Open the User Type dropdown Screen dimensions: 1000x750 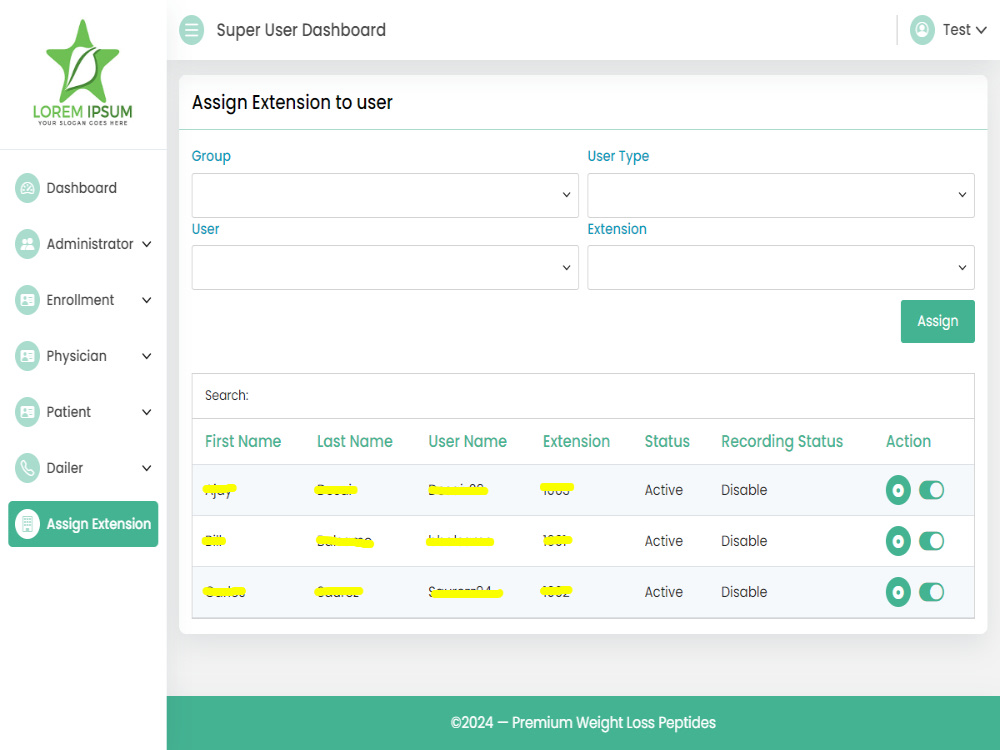(781, 195)
